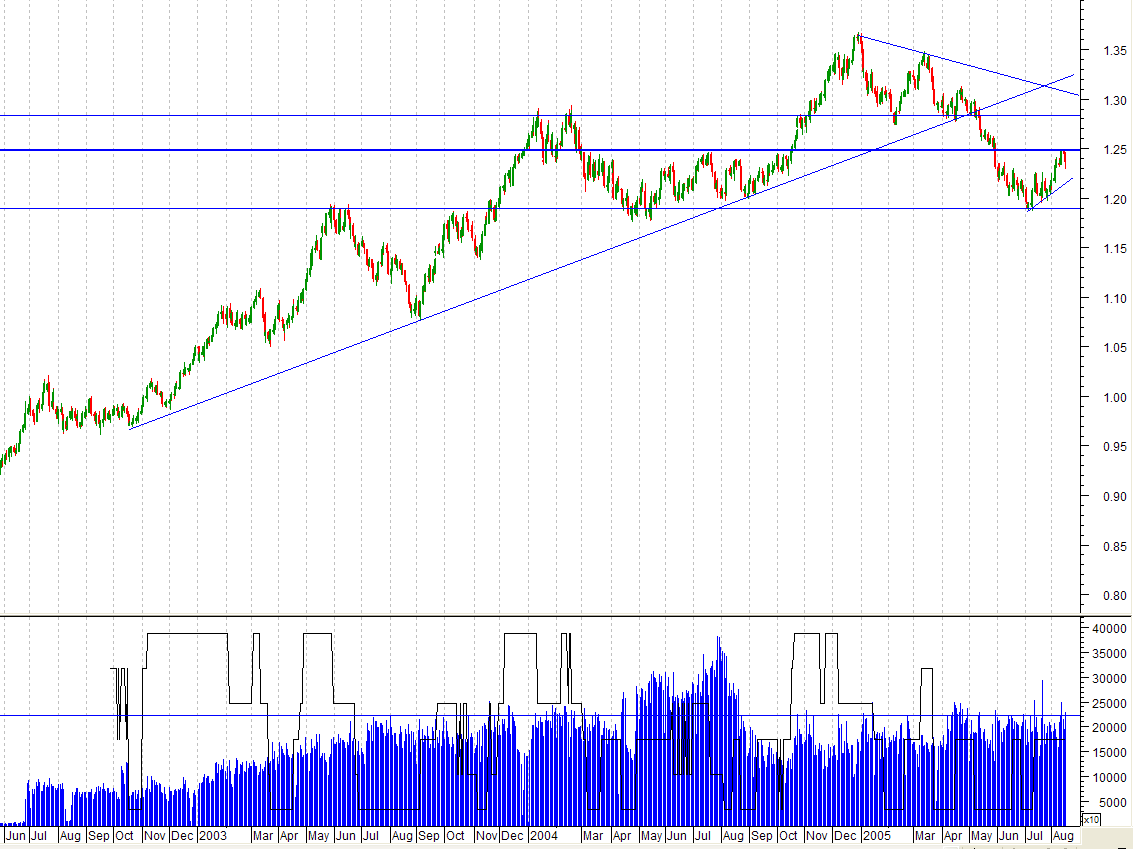1133x850 pixels.
Task: Click the thin black horizontal line near 1.29
Action: pyautogui.click(x=300, y=116)
